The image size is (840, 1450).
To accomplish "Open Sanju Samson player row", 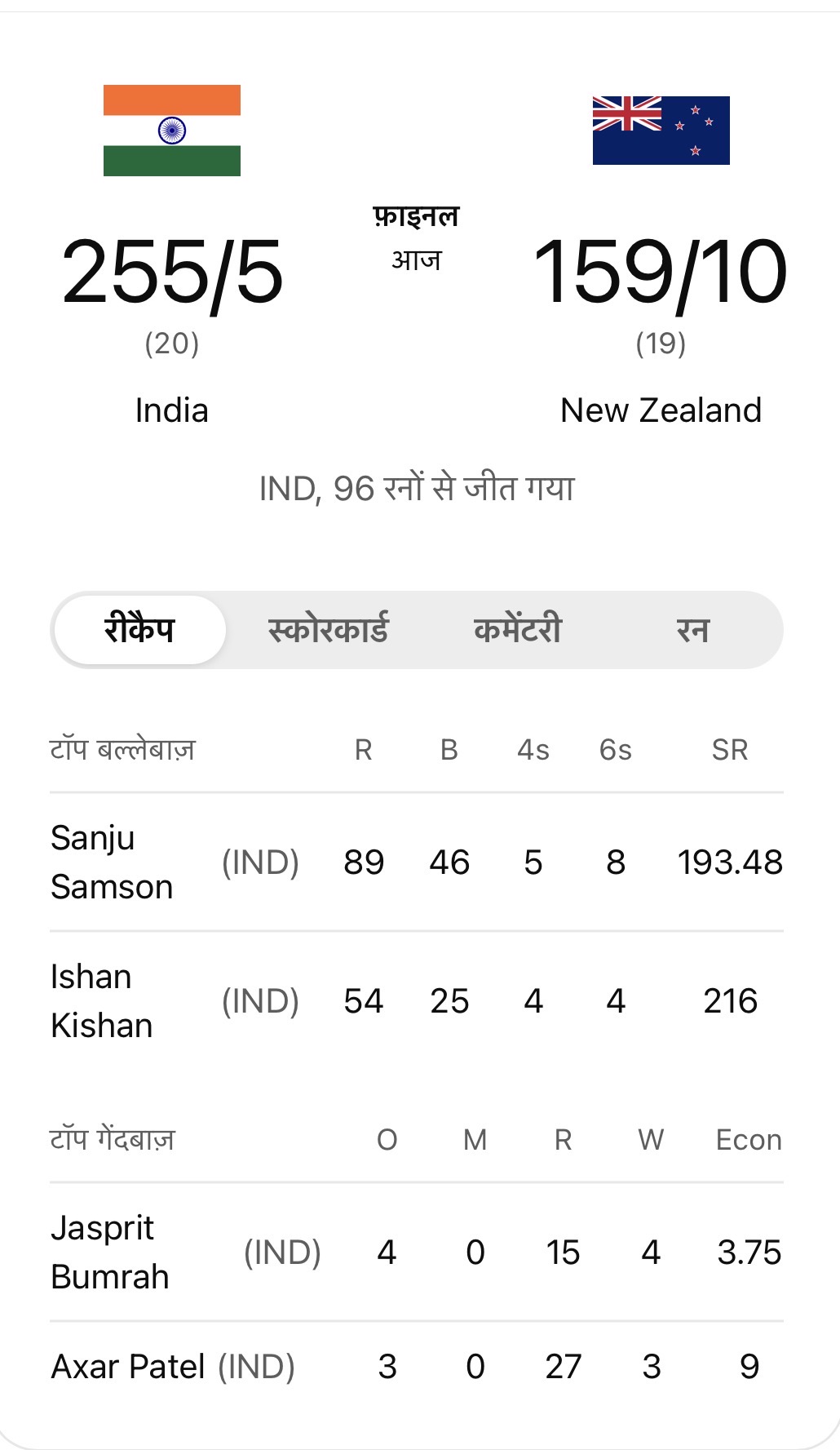I will pos(417,862).
